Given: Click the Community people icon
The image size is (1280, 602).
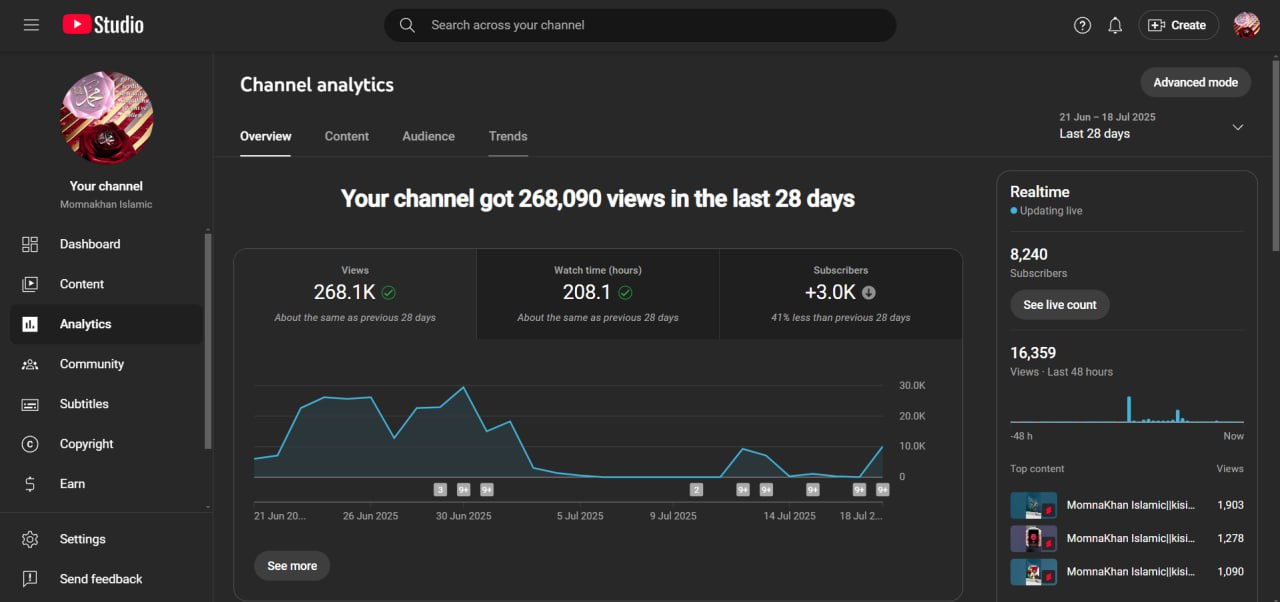Looking at the screenshot, I should click(30, 364).
